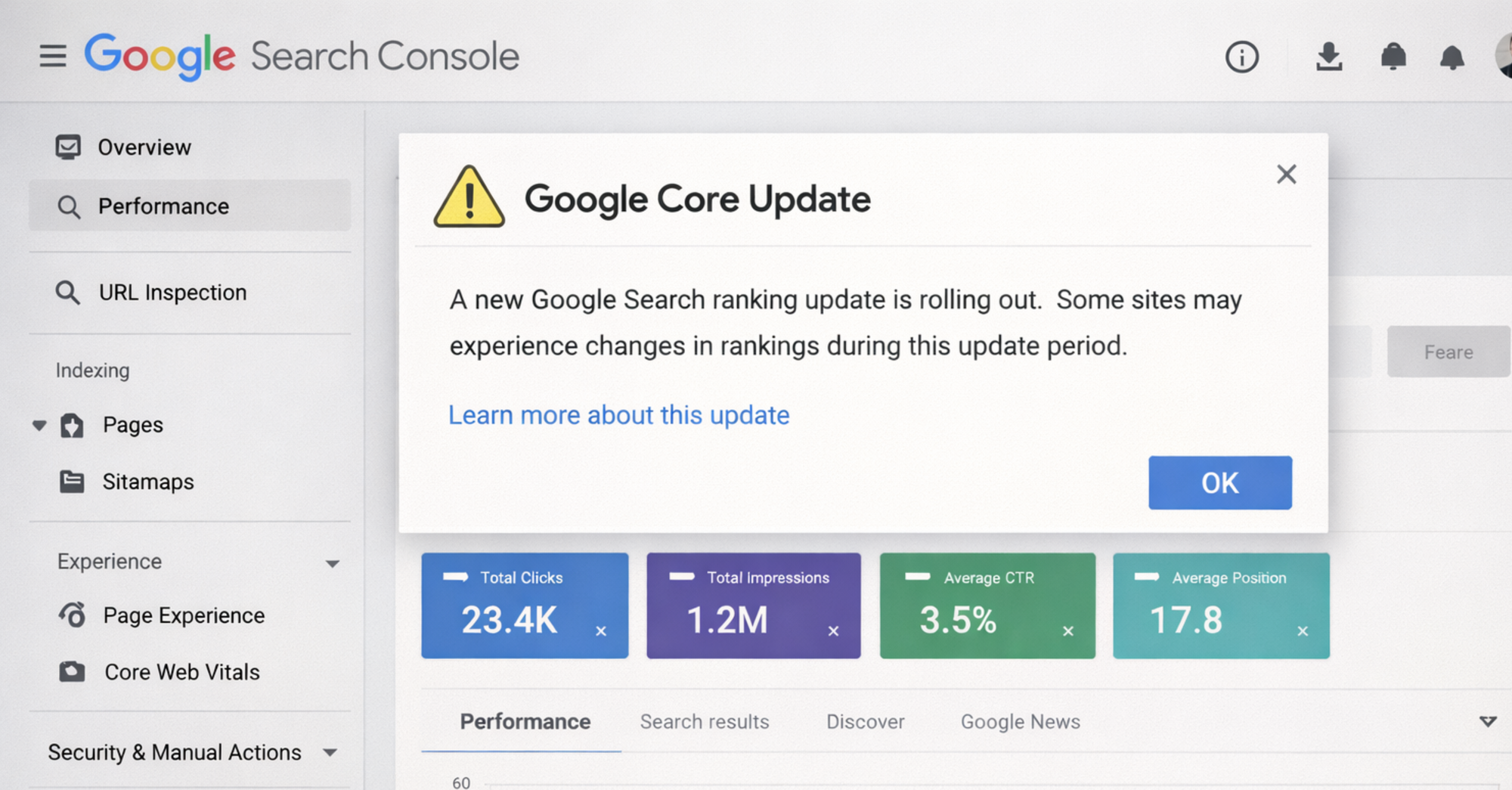The height and width of the screenshot is (790, 1512).
Task: Dismiss the Total Clicks metric card
Action: tap(601, 630)
